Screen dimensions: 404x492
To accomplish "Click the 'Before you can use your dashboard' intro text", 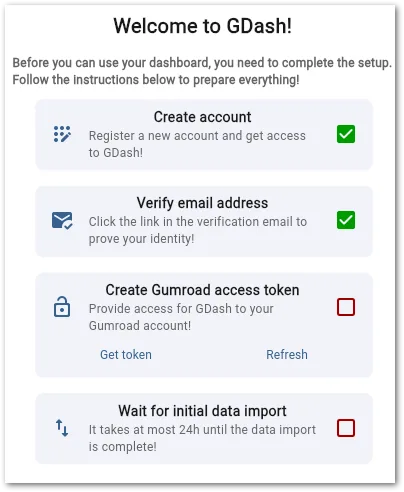I will (x=202, y=71).
